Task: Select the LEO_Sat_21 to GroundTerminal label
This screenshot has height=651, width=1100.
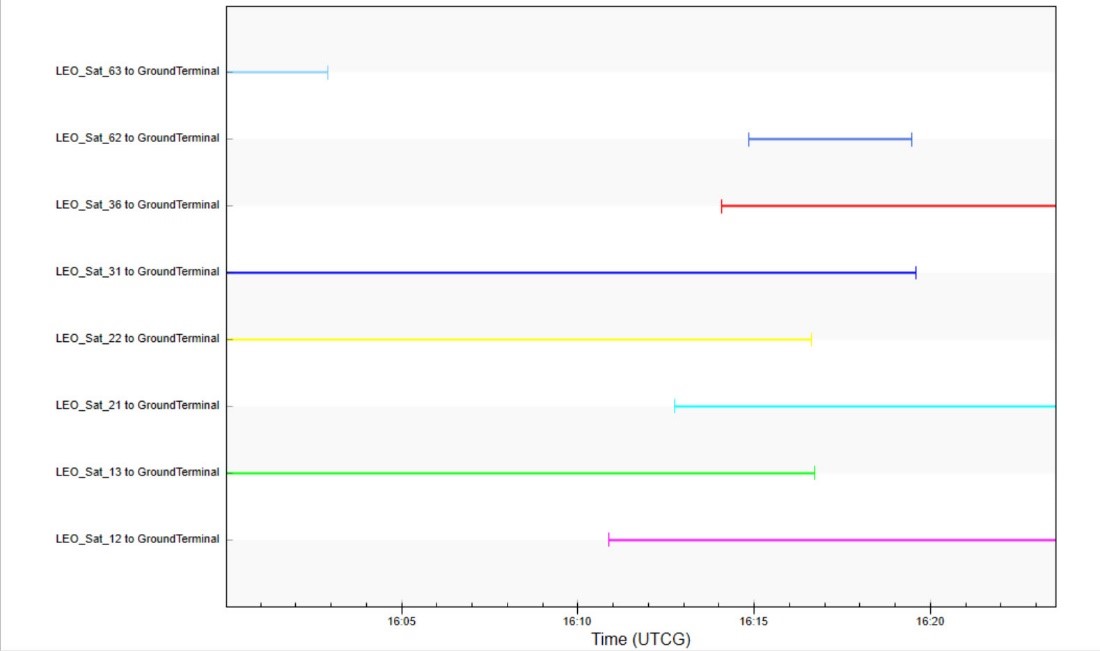Action: (138, 405)
